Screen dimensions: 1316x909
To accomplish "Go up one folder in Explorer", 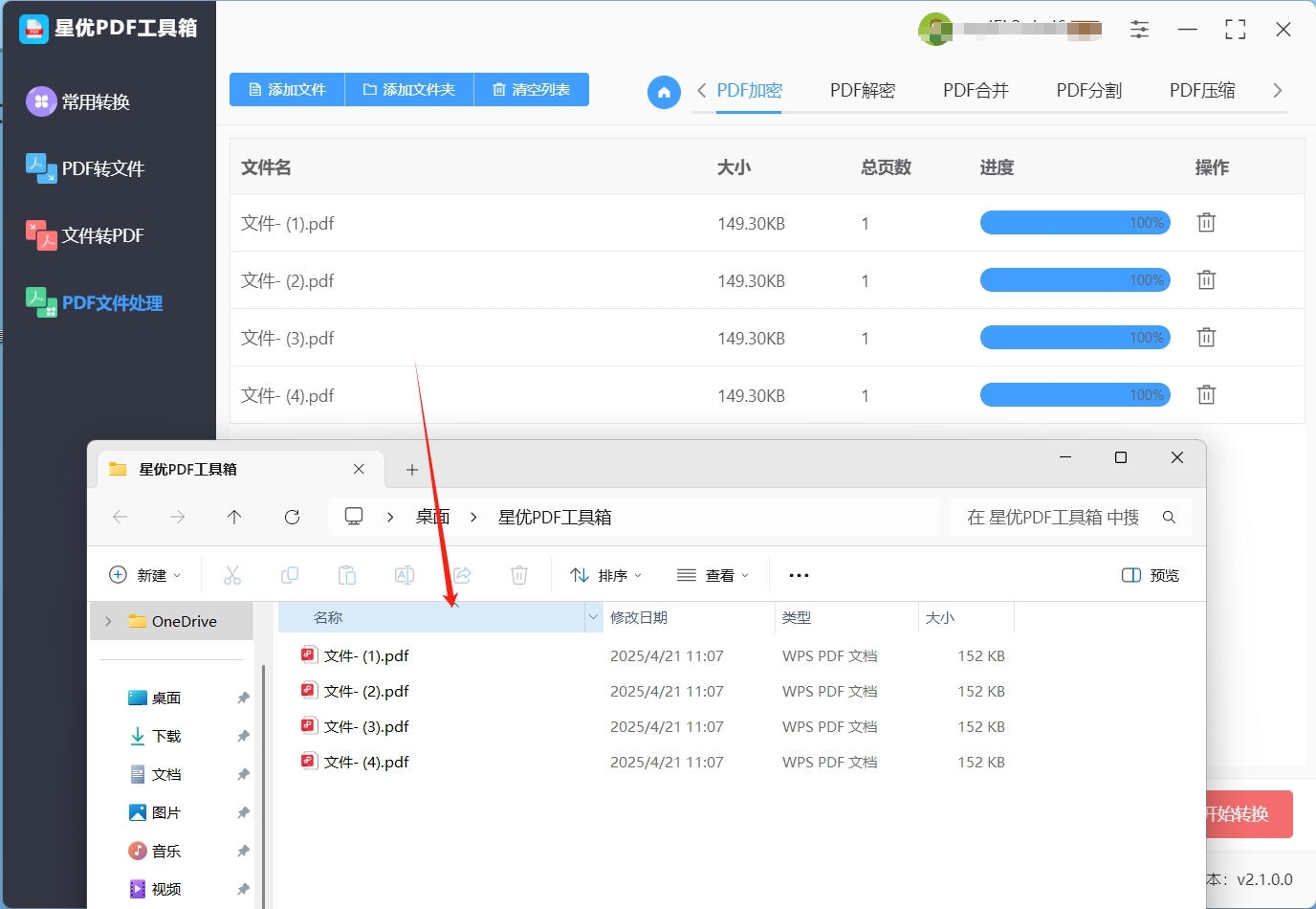I will tap(234, 517).
